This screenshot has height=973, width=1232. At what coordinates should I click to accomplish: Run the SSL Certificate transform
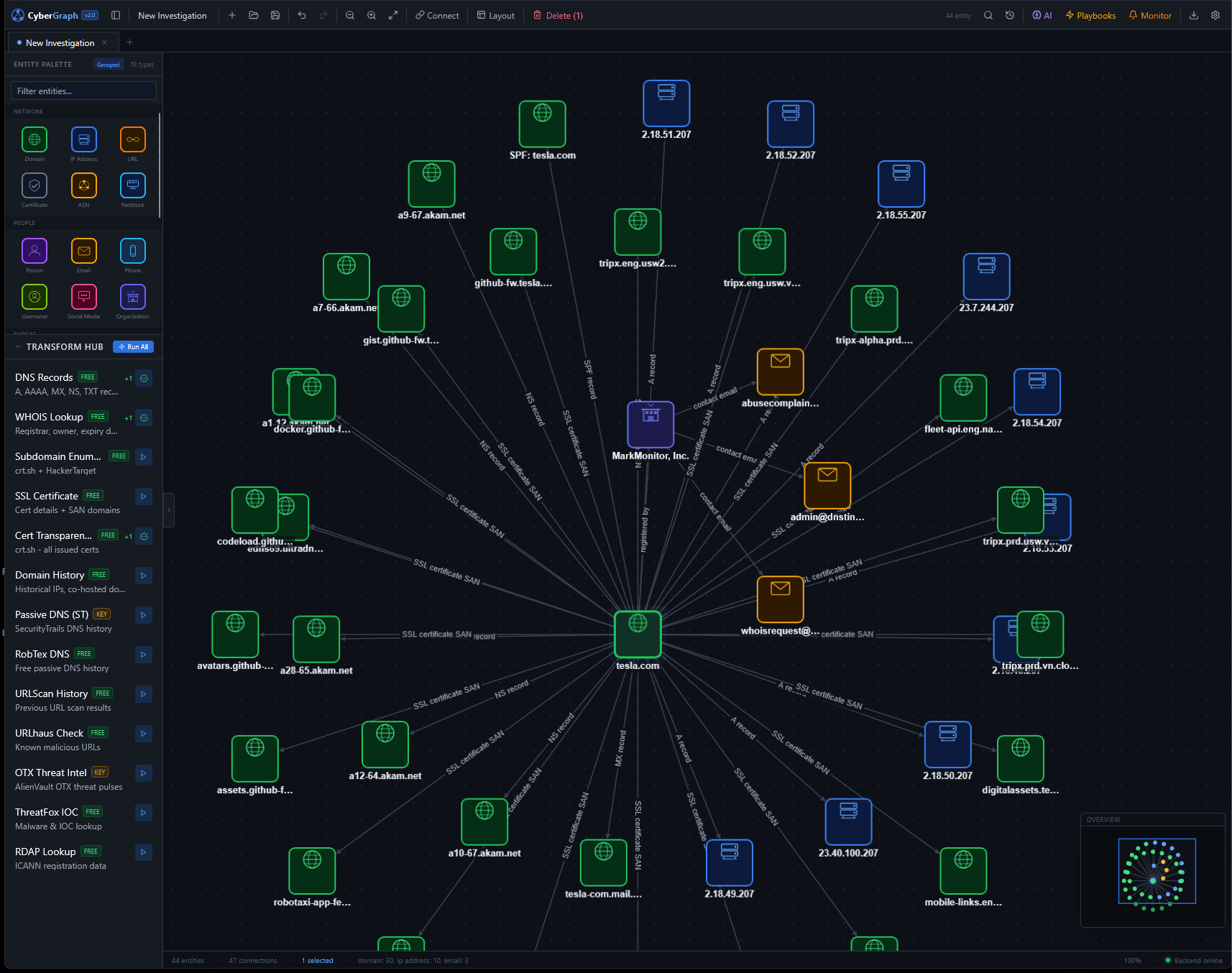tap(144, 497)
